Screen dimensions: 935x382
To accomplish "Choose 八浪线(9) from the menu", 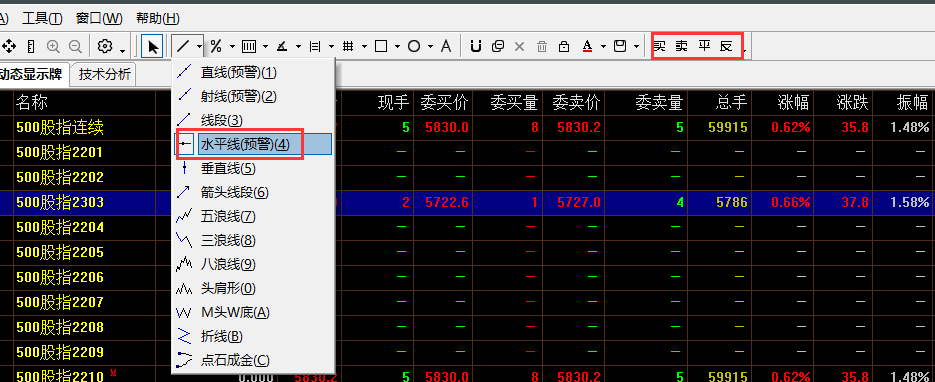I will [x=253, y=264].
